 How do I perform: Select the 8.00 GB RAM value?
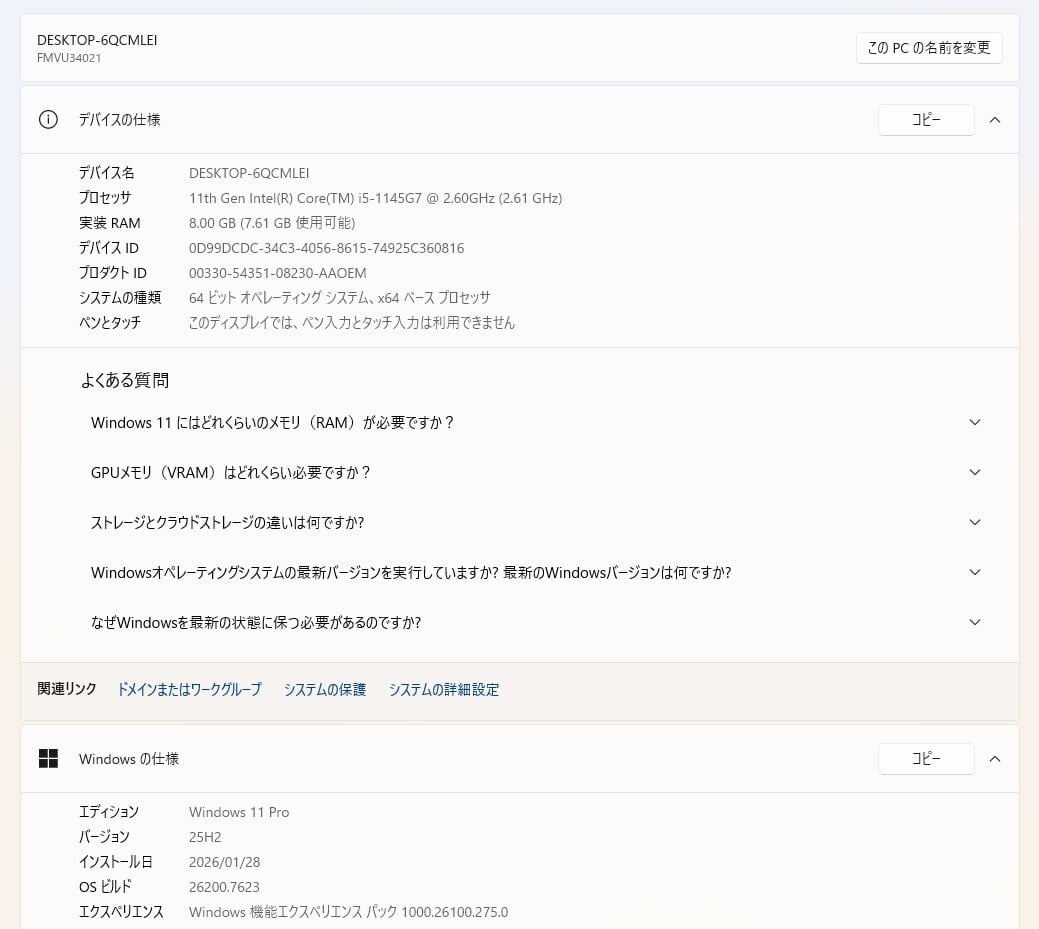(x=272, y=223)
